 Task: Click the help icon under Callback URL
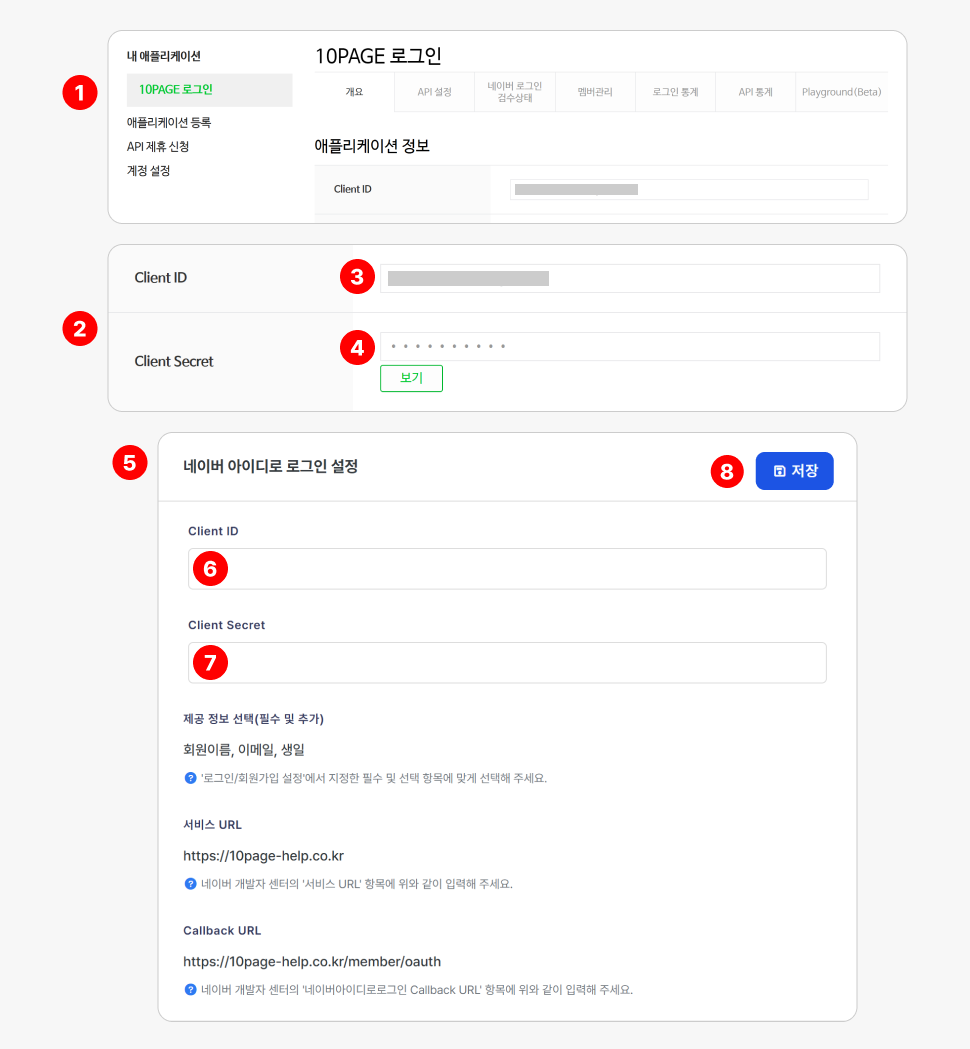[x=190, y=990]
